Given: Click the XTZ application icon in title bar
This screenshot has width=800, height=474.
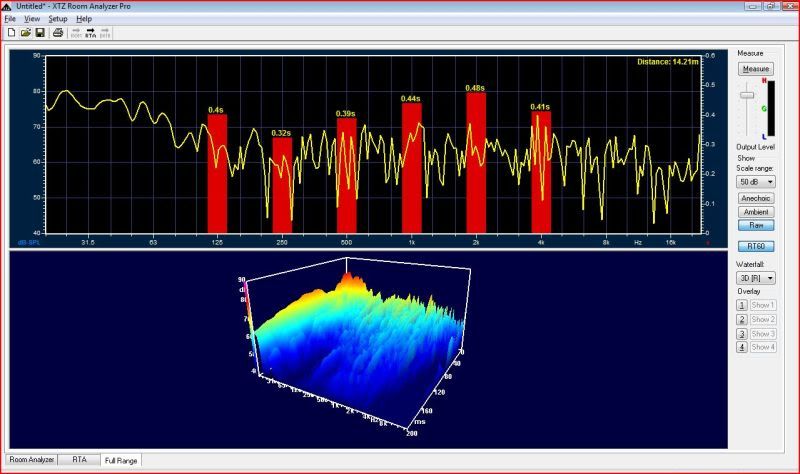Looking at the screenshot, I should [8, 6].
